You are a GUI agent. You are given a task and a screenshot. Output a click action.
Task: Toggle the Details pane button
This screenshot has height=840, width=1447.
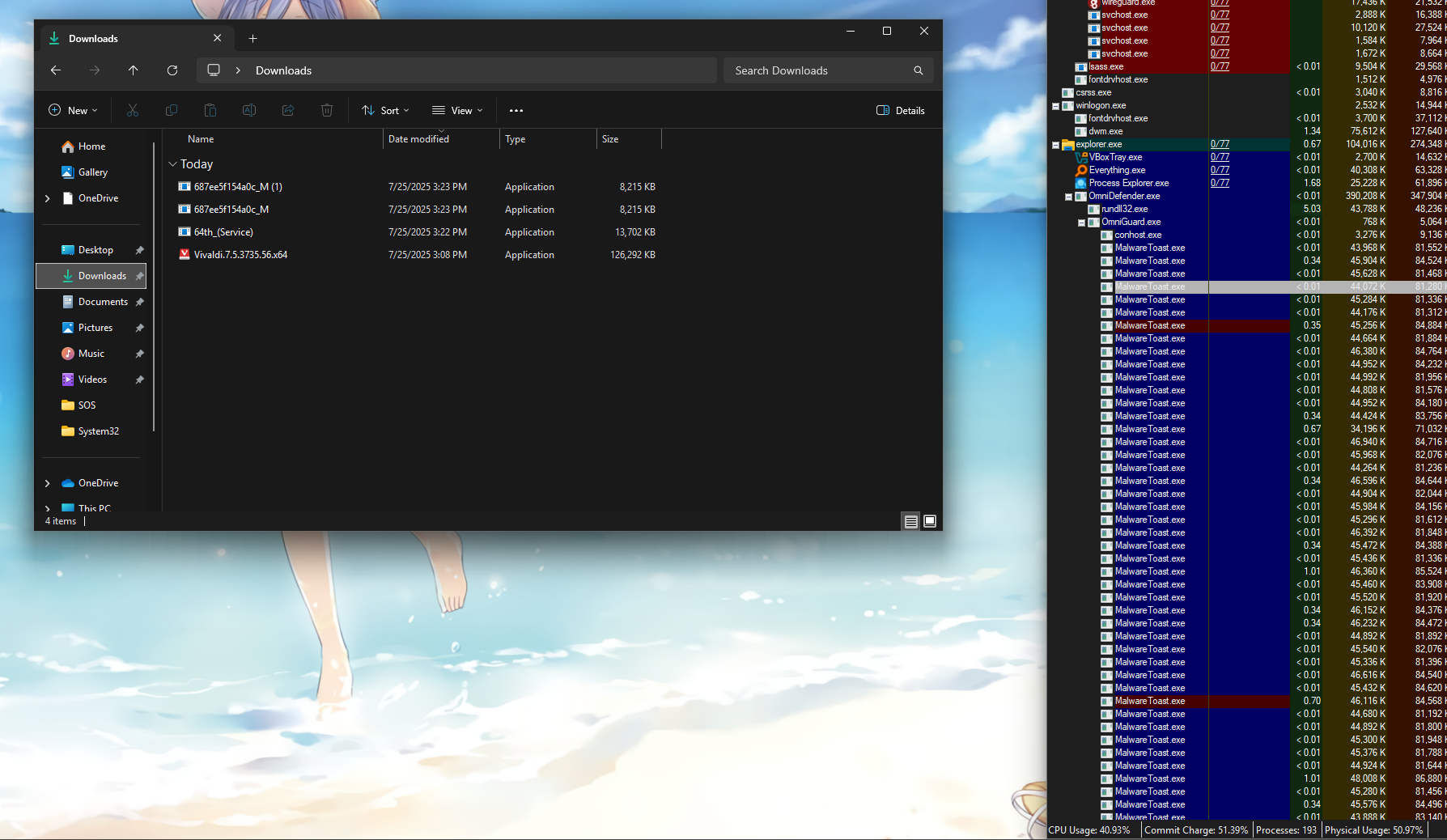901,111
